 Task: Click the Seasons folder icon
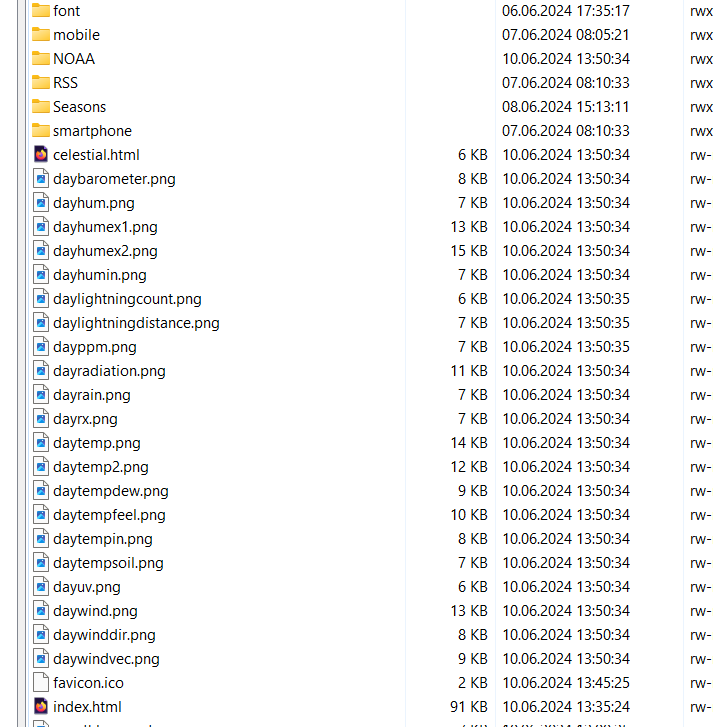pos(40,106)
